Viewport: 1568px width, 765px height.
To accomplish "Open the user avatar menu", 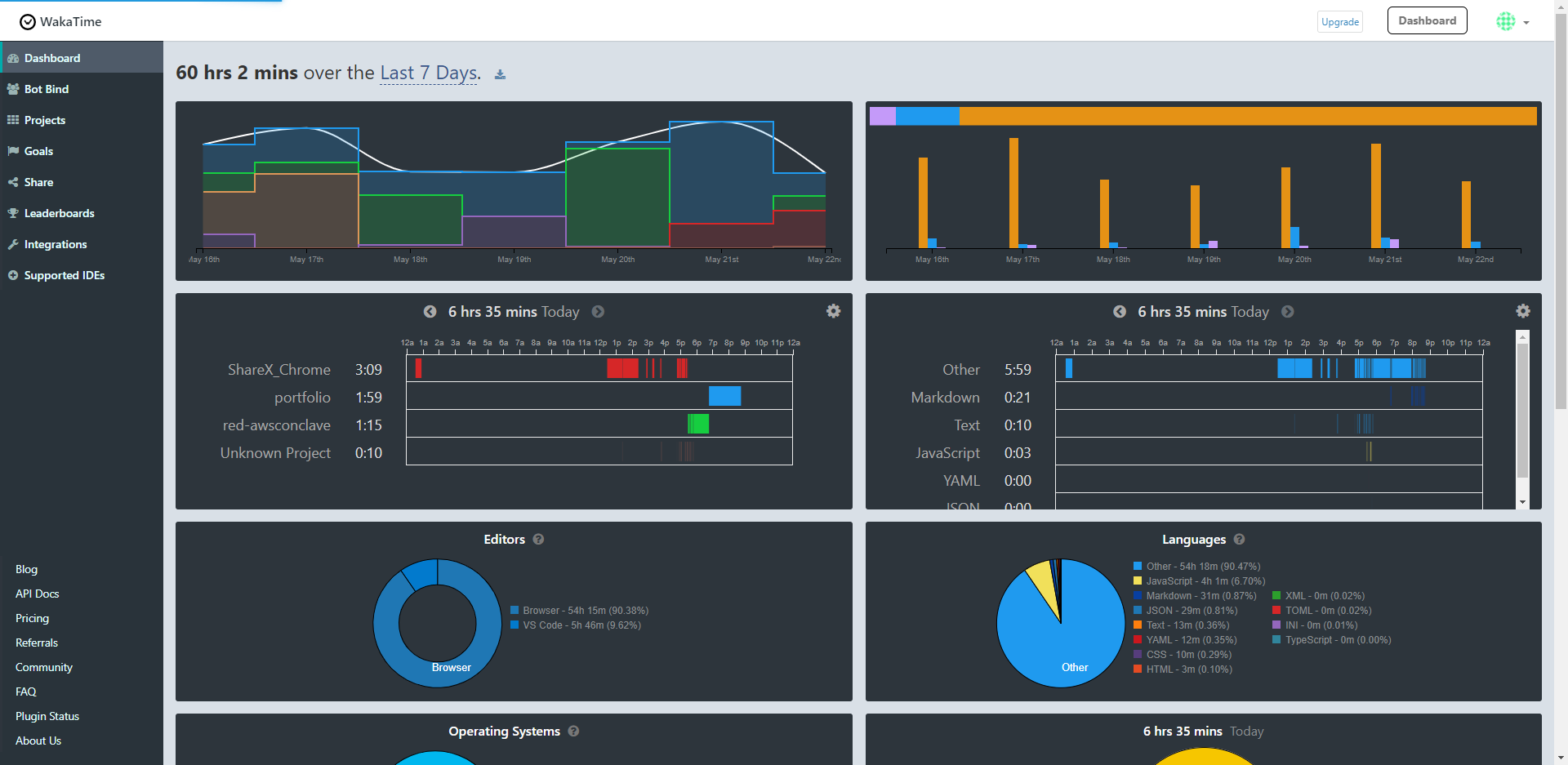I will [x=1512, y=21].
